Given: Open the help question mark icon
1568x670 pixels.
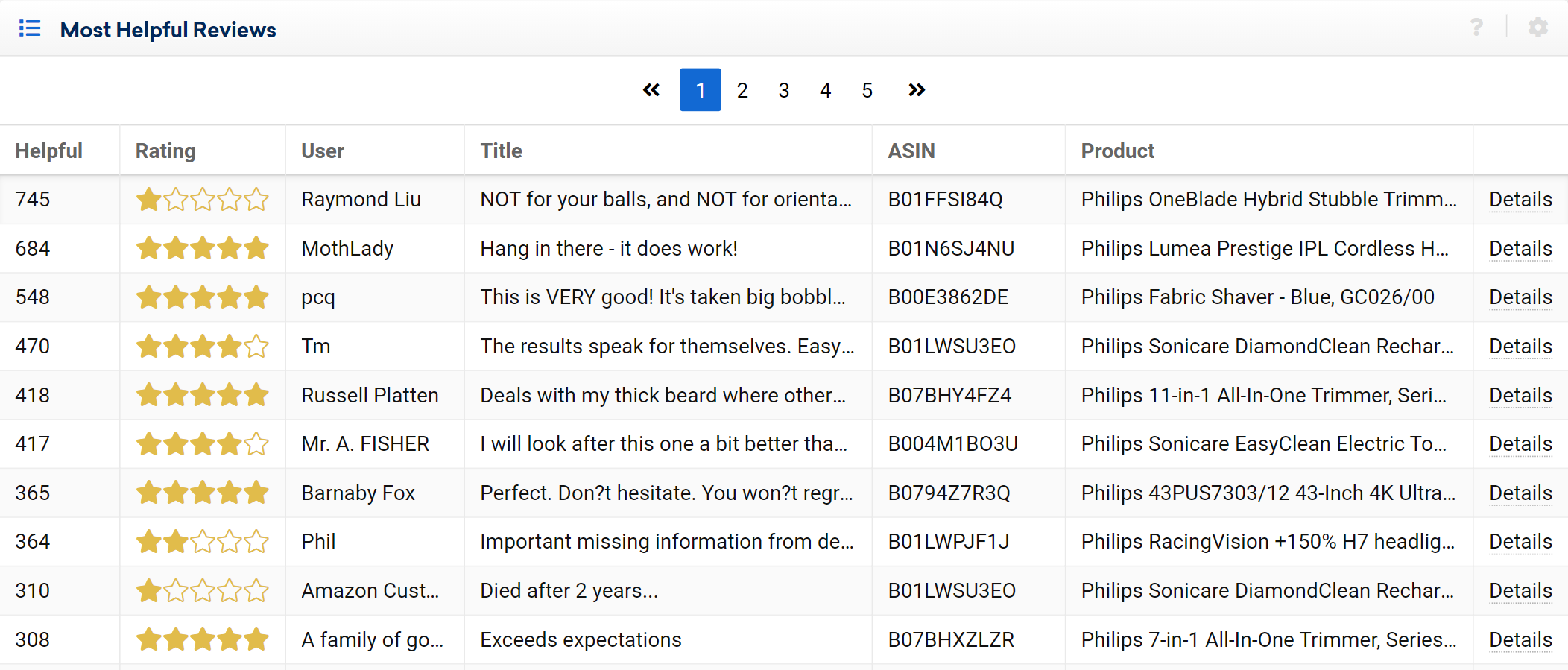Looking at the screenshot, I should pyautogui.click(x=1476, y=28).
